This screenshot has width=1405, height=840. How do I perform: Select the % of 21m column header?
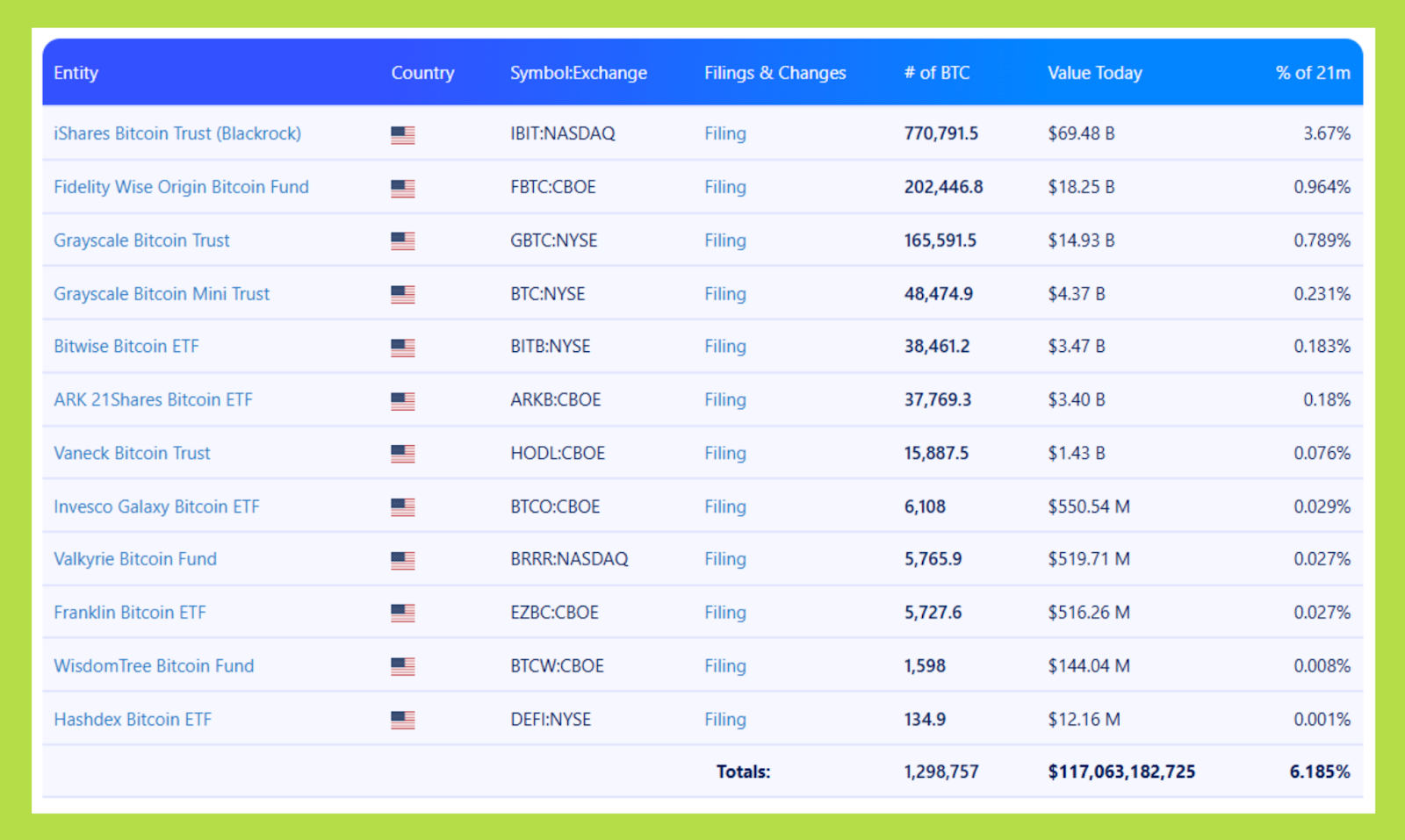point(1312,73)
